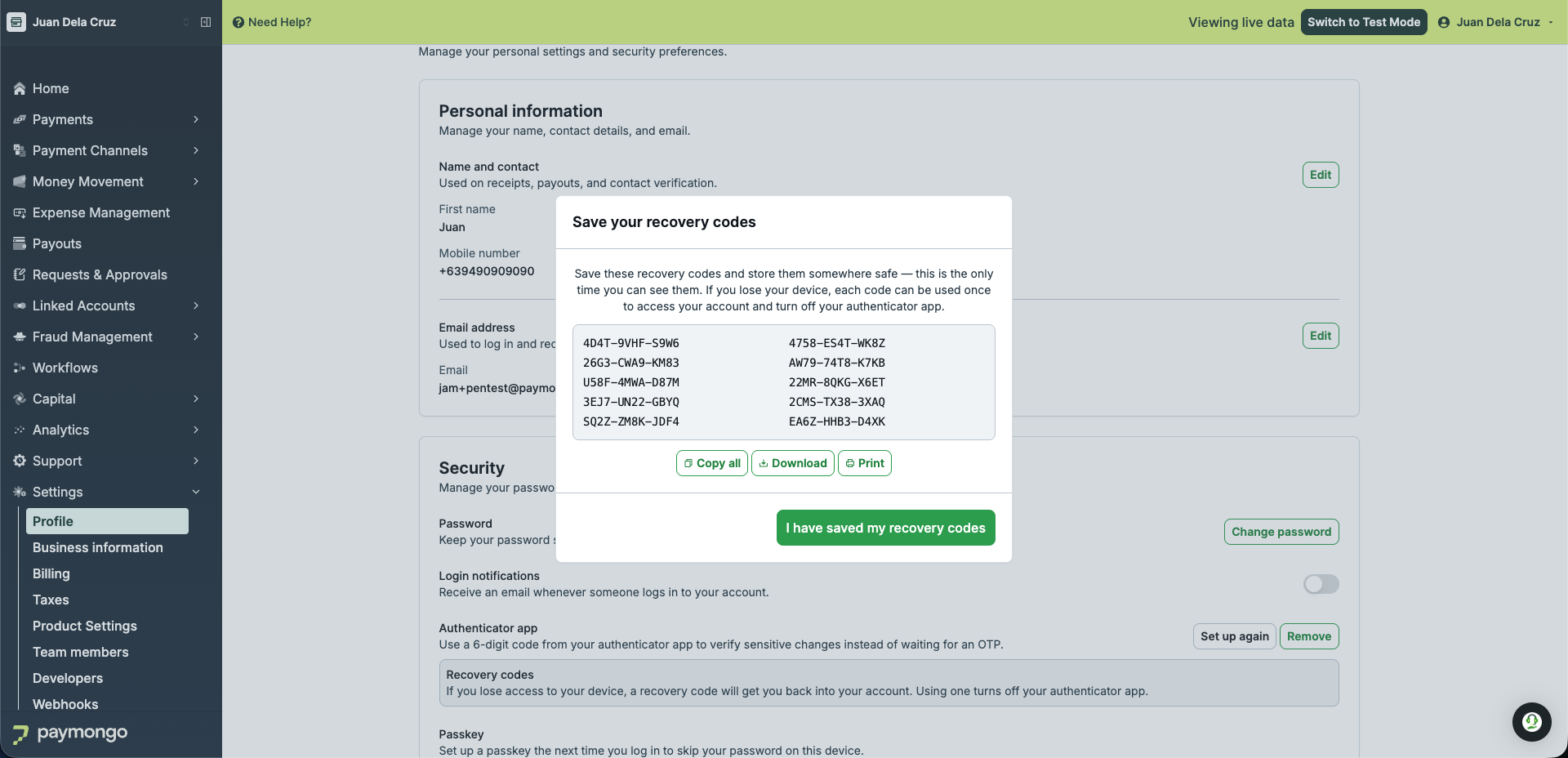
Task: Click I have saved my recovery codes
Action: click(885, 528)
